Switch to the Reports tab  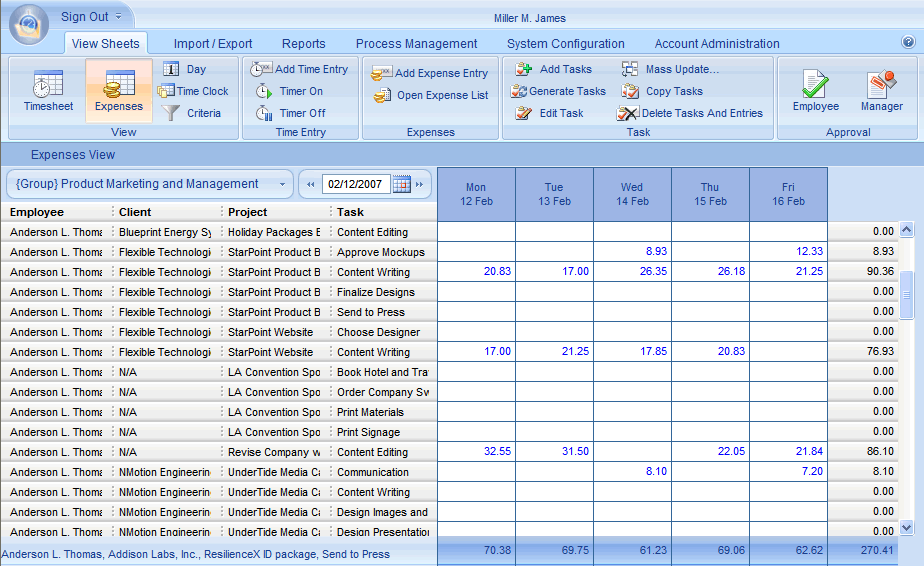pos(303,44)
